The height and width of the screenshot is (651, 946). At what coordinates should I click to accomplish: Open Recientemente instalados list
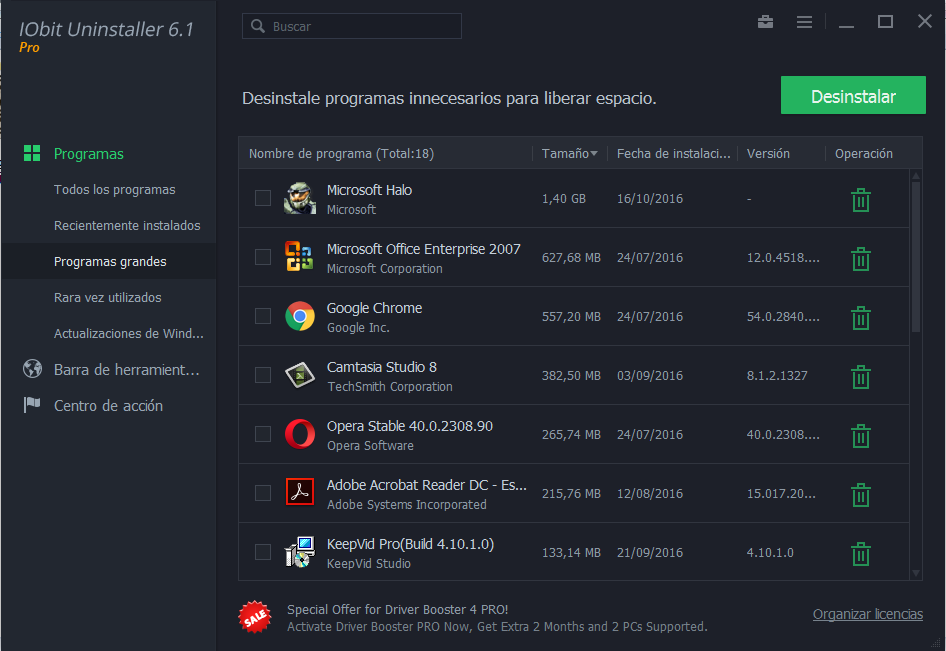click(127, 226)
